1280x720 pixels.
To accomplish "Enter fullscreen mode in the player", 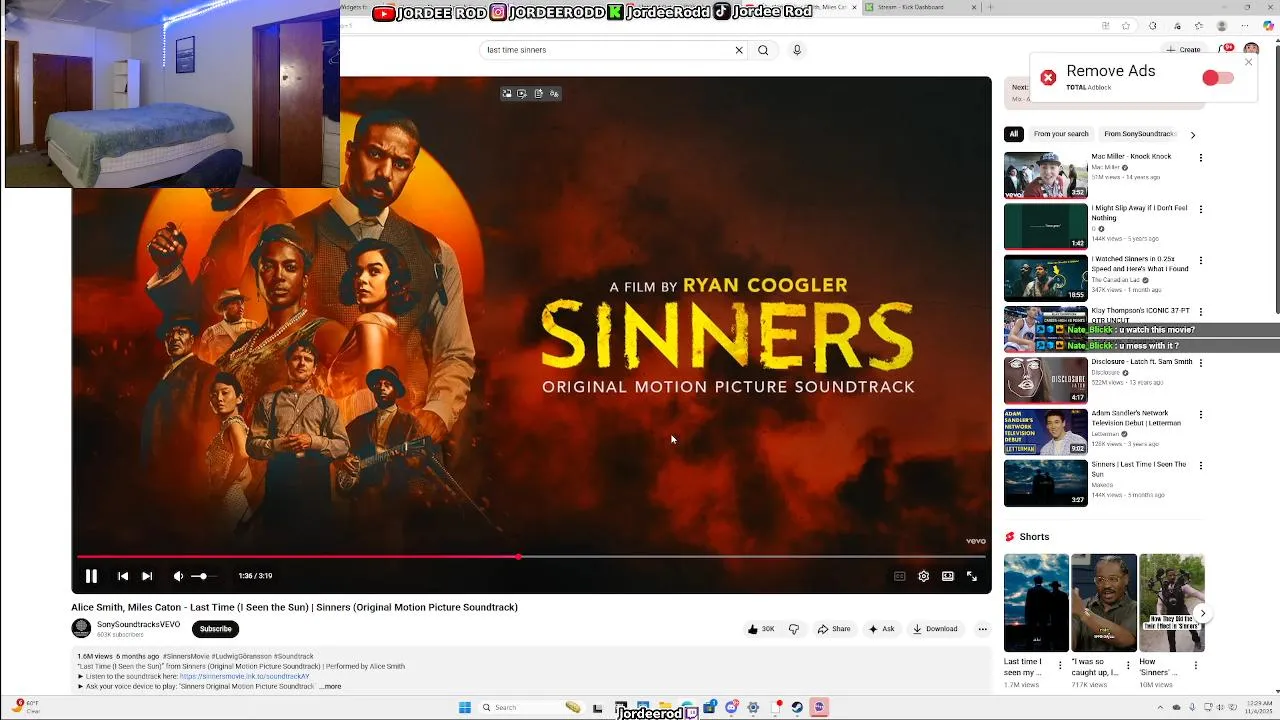I will (x=971, y=576).
